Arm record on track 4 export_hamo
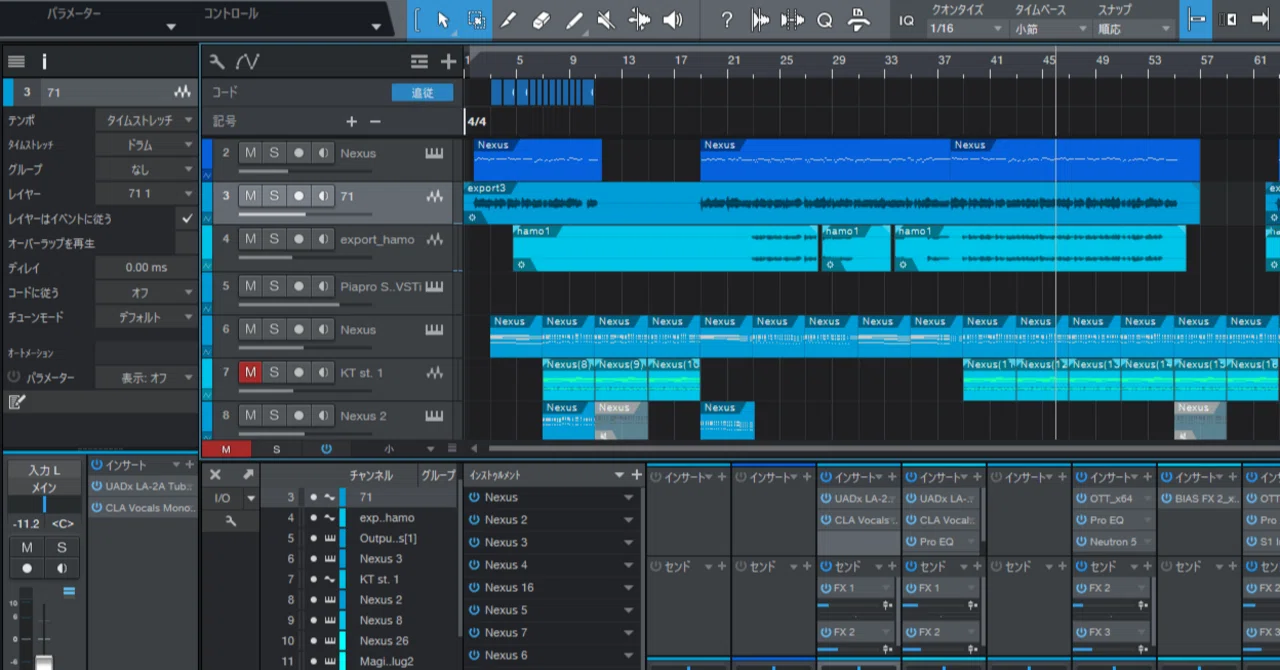 click(298, 239)
